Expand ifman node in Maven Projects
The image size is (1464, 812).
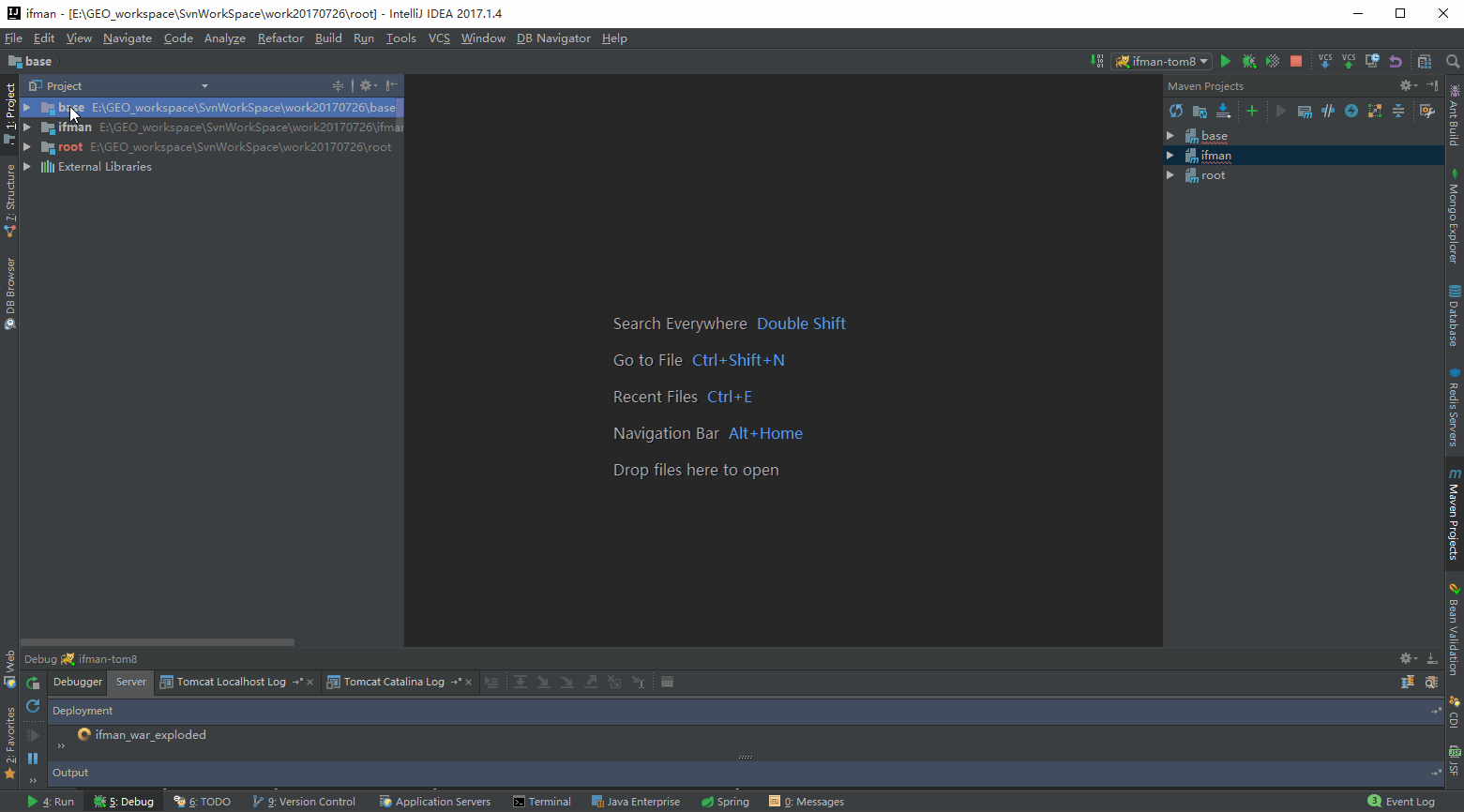tap(1170, 156)
